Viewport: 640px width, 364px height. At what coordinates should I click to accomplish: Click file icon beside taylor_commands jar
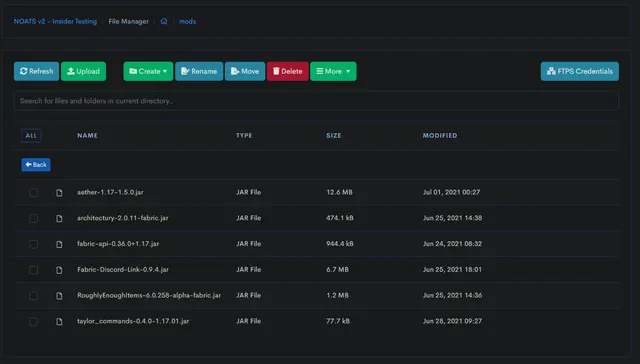[59, 322]
